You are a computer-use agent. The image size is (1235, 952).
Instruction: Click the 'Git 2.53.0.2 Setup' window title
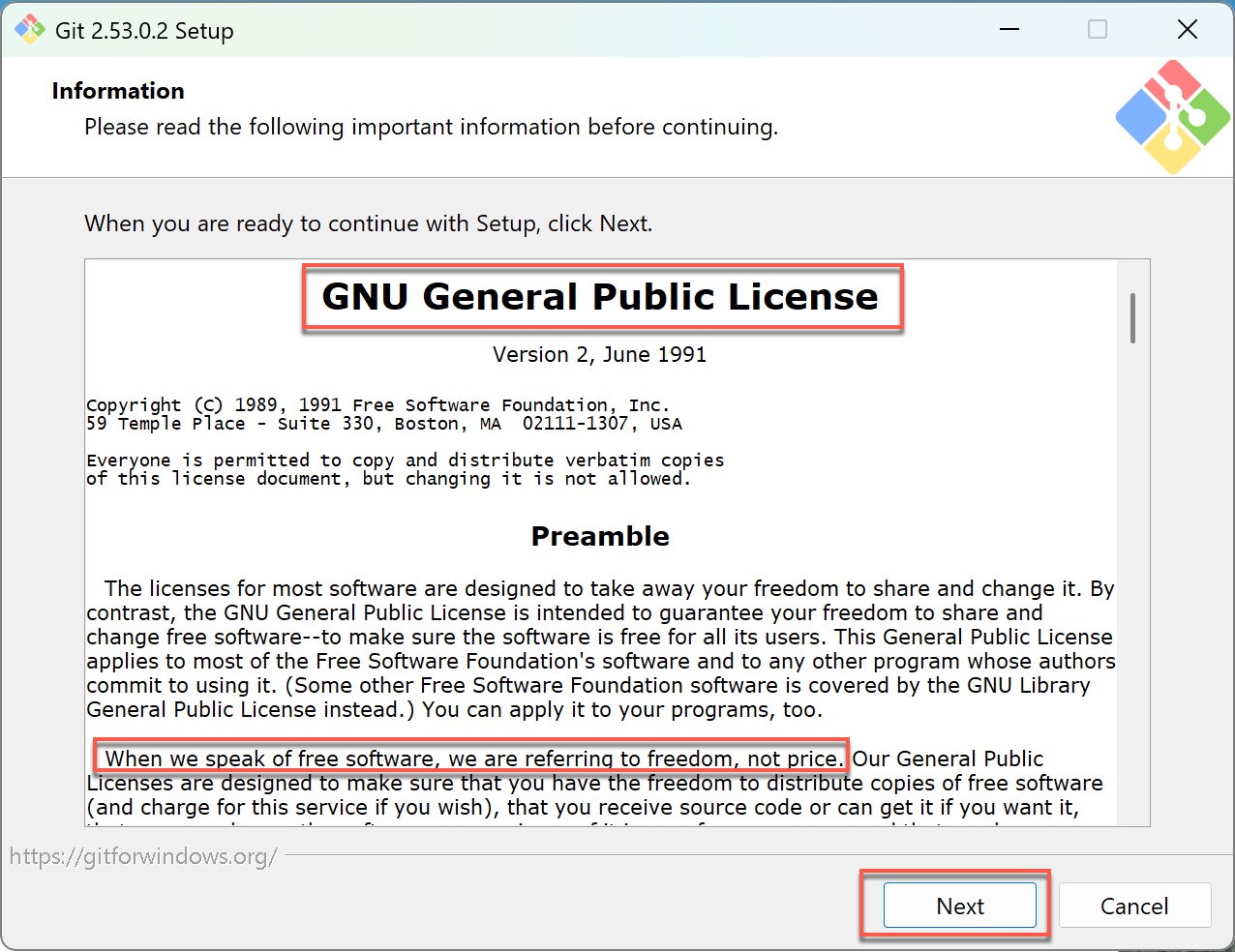pyautogui.click(x=144, y=31)
